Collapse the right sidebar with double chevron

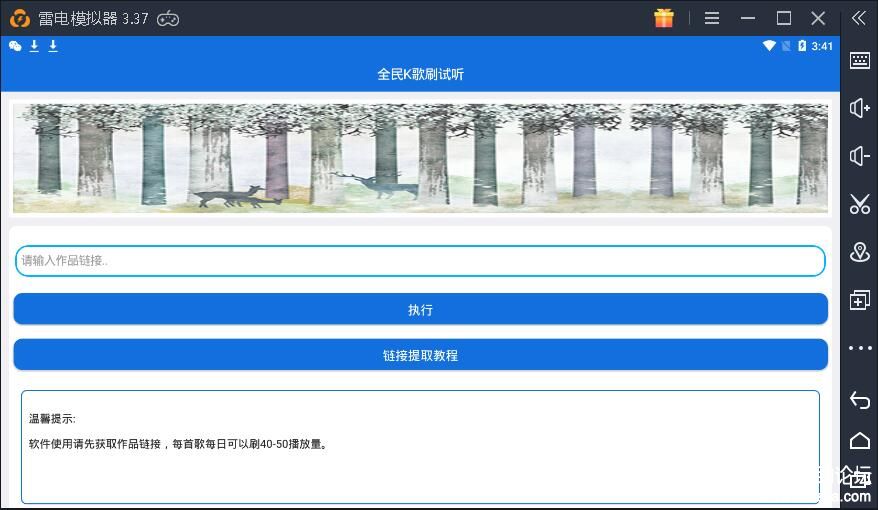pos(859,18)
